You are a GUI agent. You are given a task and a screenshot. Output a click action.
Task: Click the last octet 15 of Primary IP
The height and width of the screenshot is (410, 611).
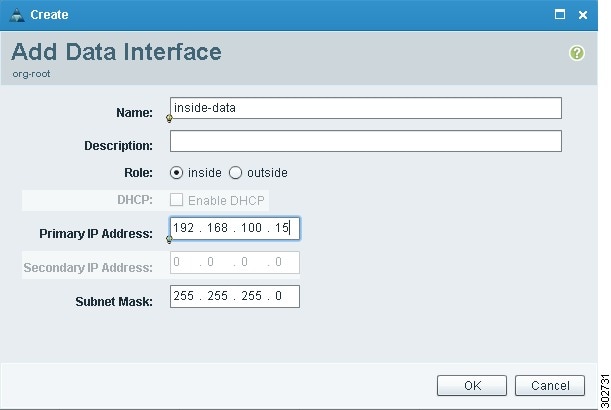[x=282, y=228]
